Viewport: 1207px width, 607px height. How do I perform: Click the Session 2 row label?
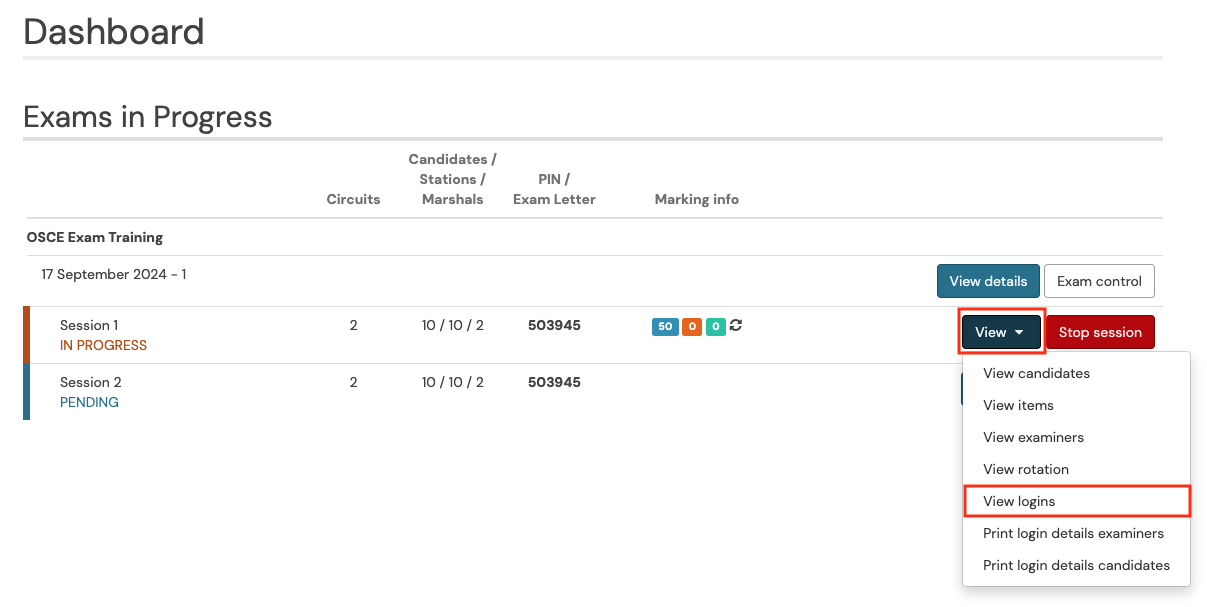pos(91,382)
